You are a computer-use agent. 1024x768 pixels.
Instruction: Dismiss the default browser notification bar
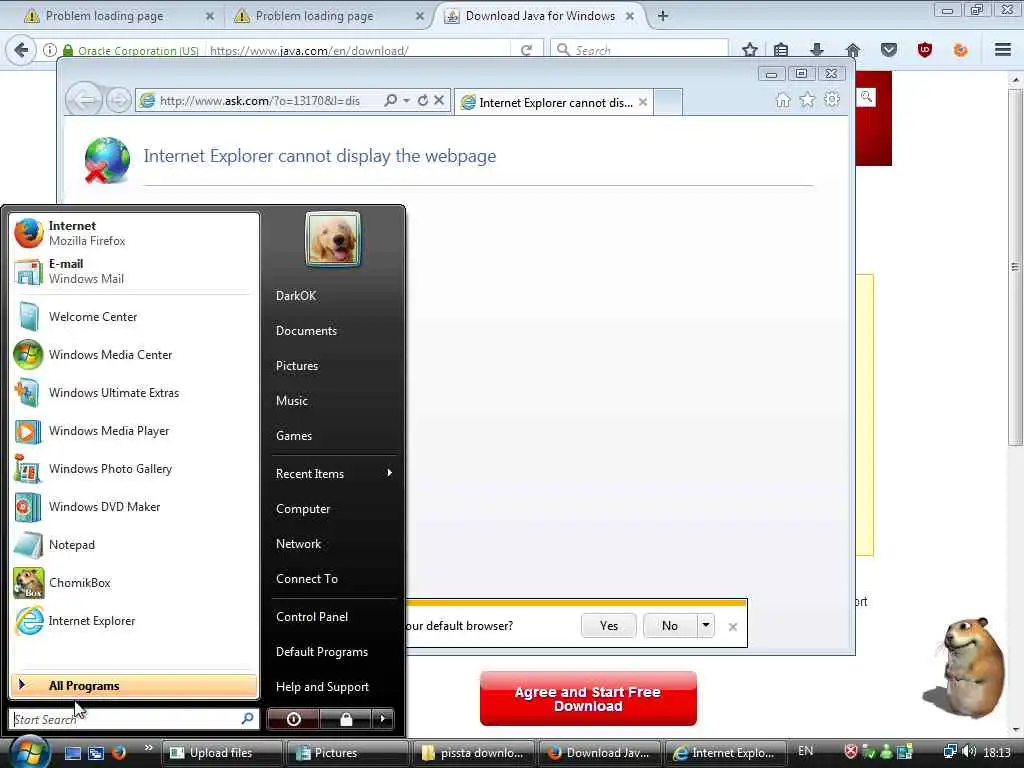[733, 627]
